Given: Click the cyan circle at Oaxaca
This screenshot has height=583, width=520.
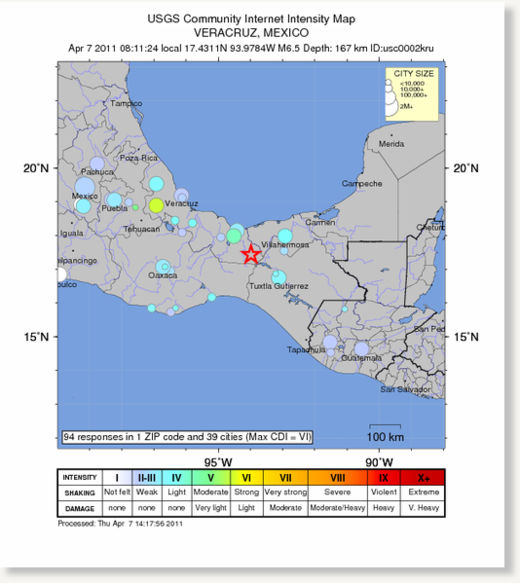Looking at the screenshot, I should (x=163, y=267).
